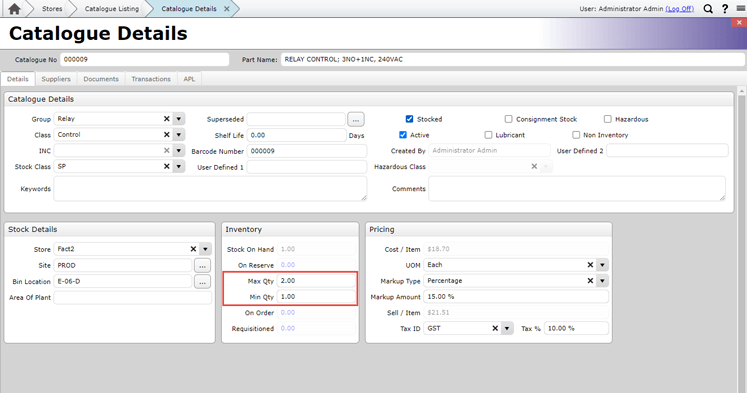
Task: Go to Catalogue Listing breadcrumb
Action: click(111, 9)
